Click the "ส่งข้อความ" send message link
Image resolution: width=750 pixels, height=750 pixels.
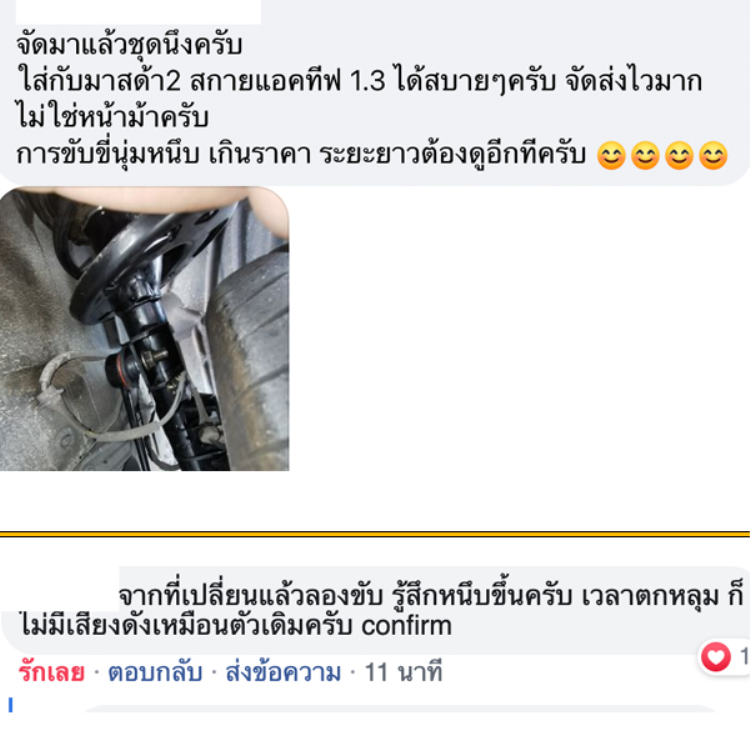pyautogui.click(x=283, y=672)
